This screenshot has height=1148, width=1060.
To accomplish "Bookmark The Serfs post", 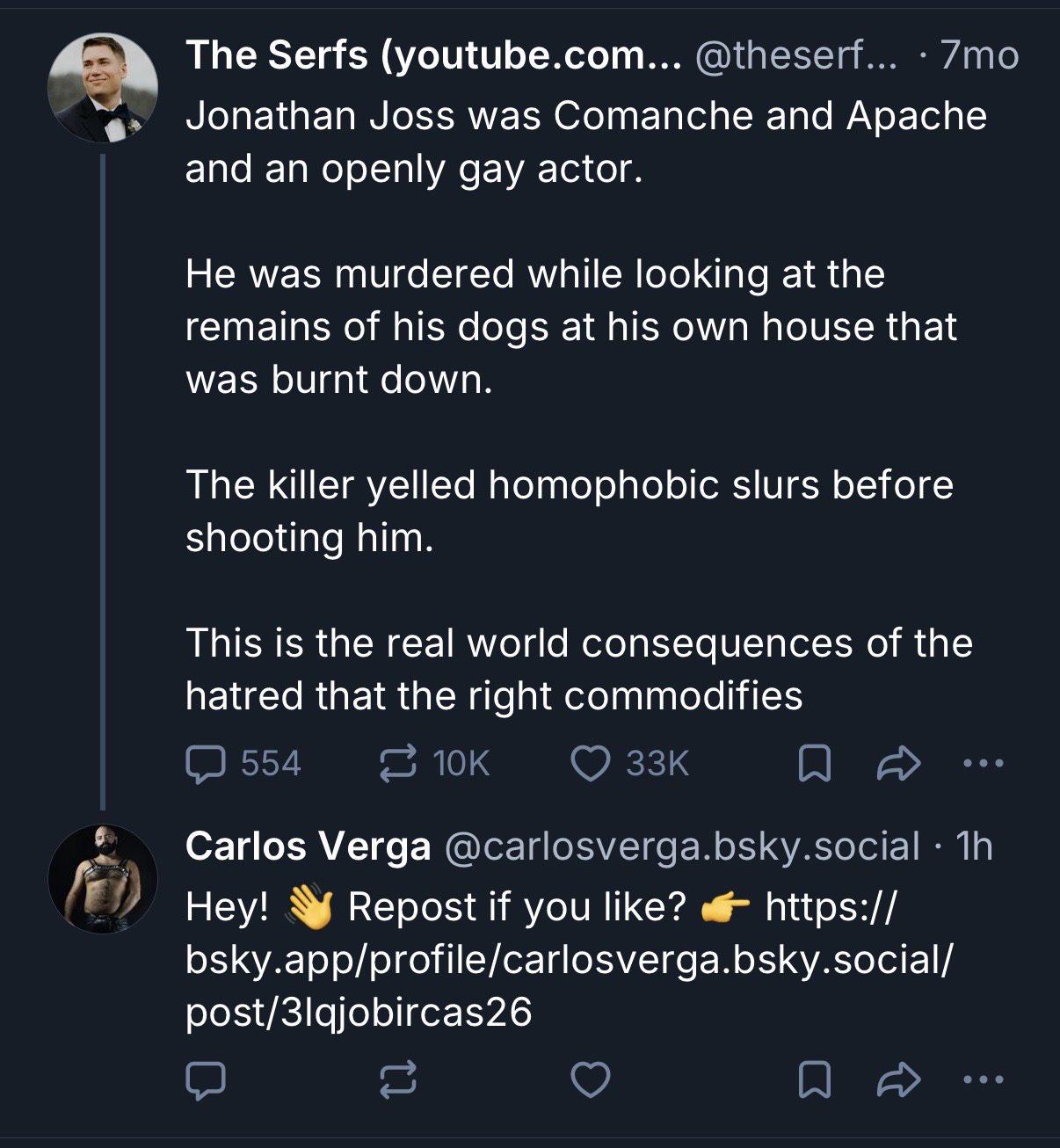I will tap(814, 765).
